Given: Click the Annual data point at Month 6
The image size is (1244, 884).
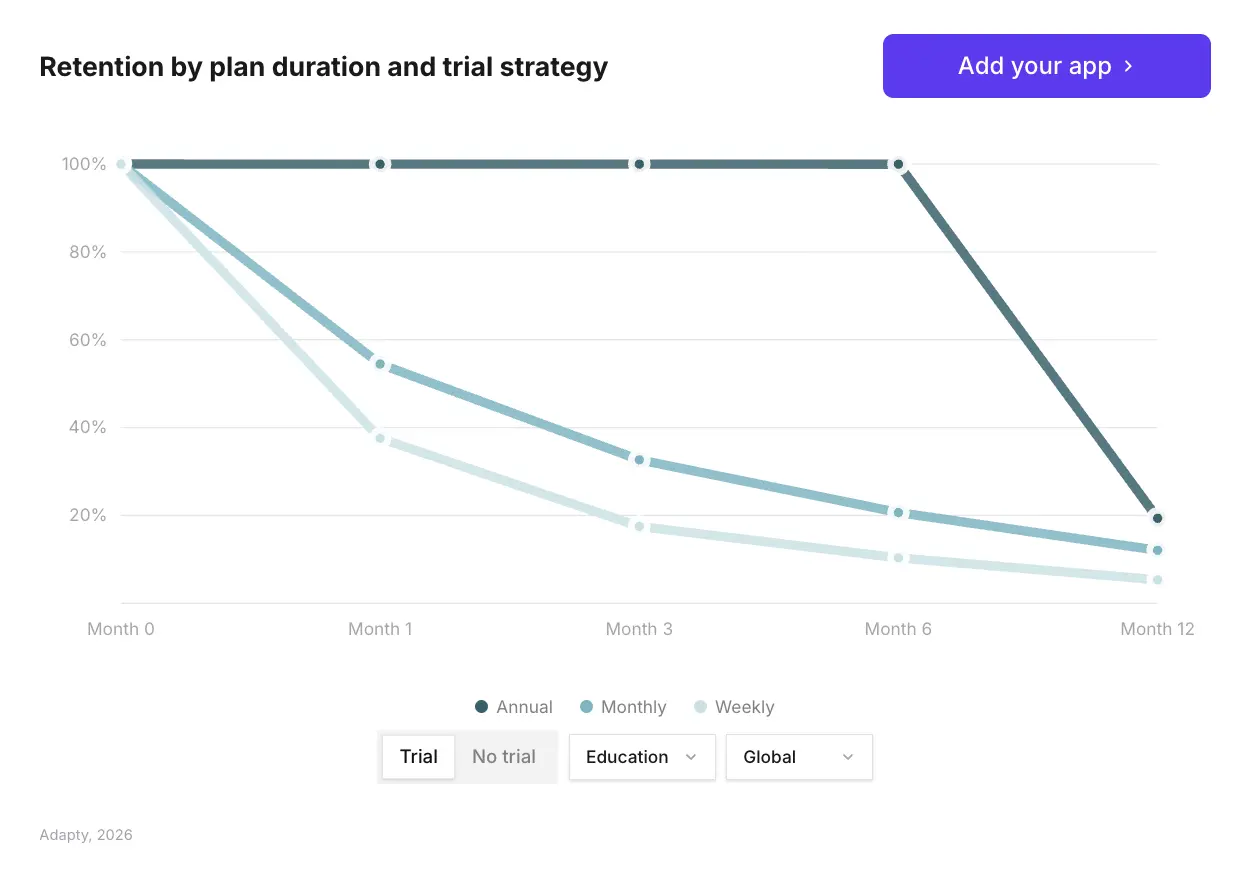Looking at the screenshot, I should point(898,164).
